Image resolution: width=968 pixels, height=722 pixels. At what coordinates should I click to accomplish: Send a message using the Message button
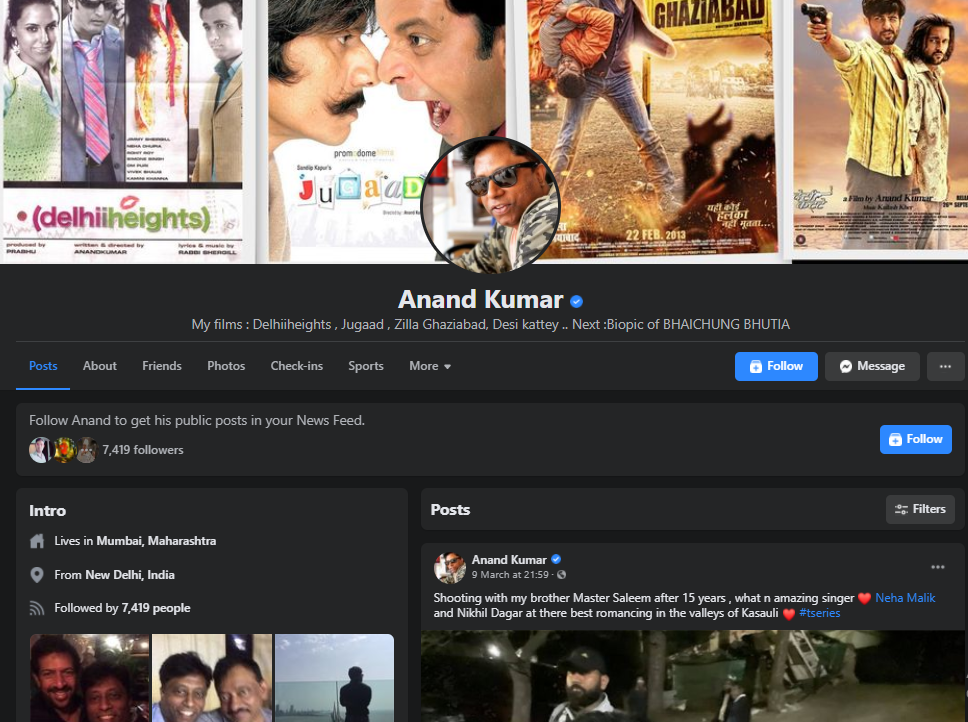[872, 367]
